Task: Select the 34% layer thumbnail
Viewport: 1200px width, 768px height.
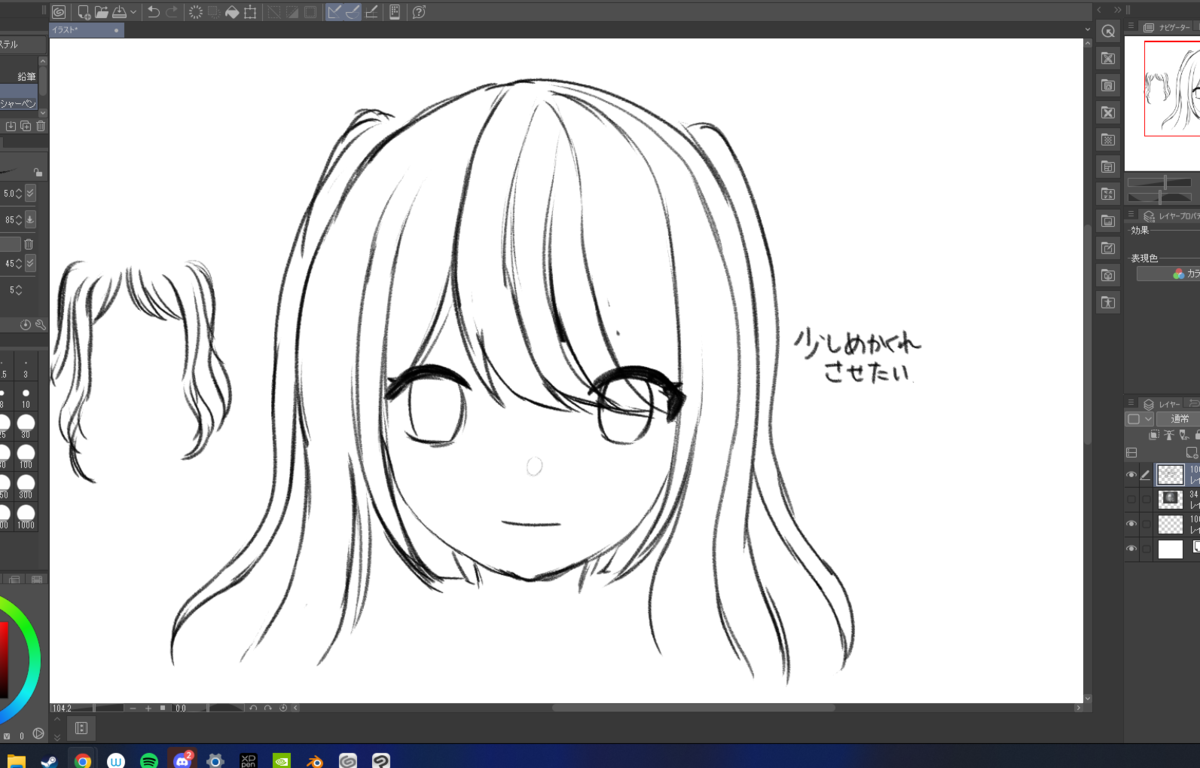Action: pyautogui.click(x=1170, y=499)
